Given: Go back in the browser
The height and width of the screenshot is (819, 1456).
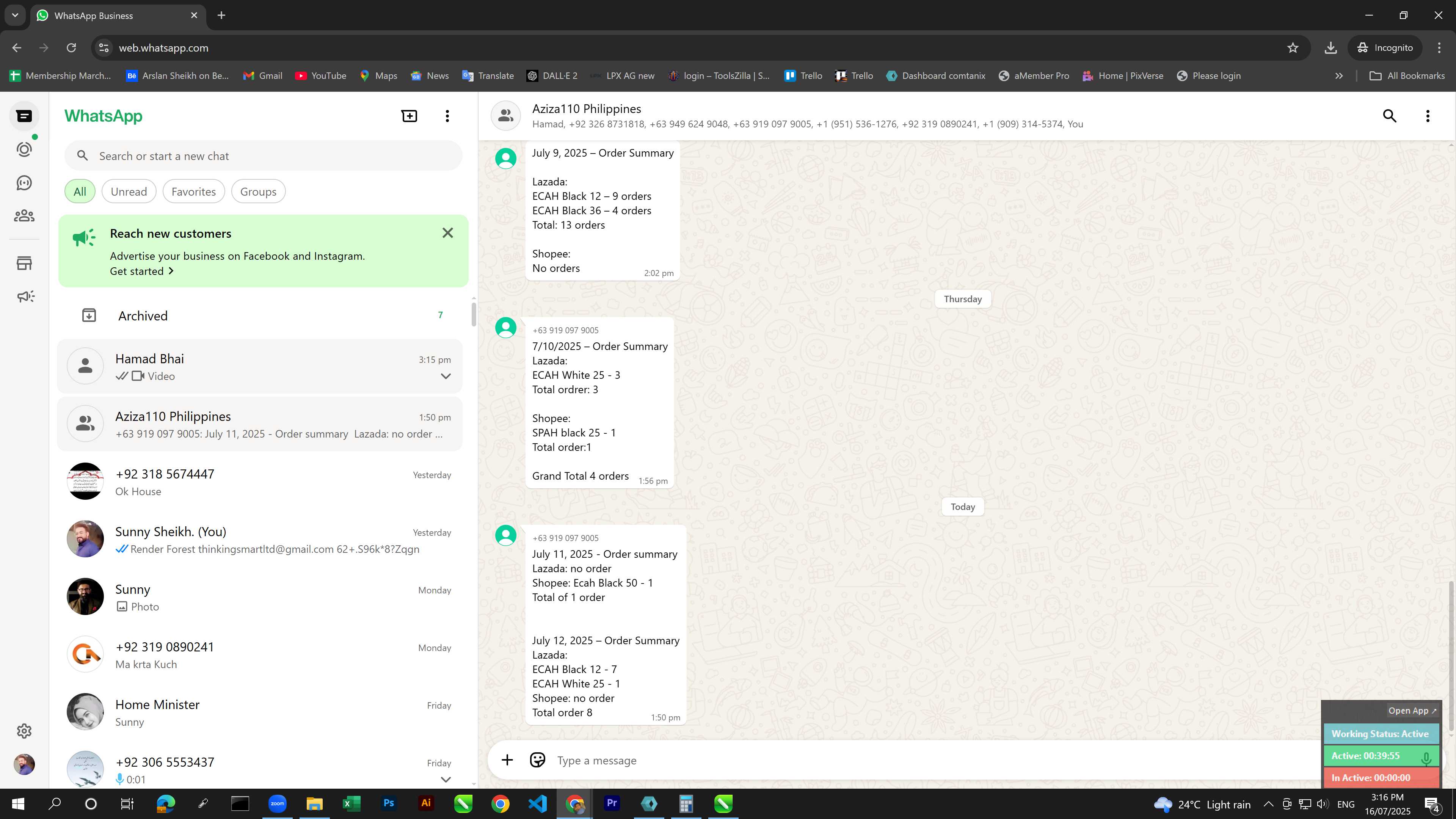Looking at the screenshot, I should click(x=17, y=48).
